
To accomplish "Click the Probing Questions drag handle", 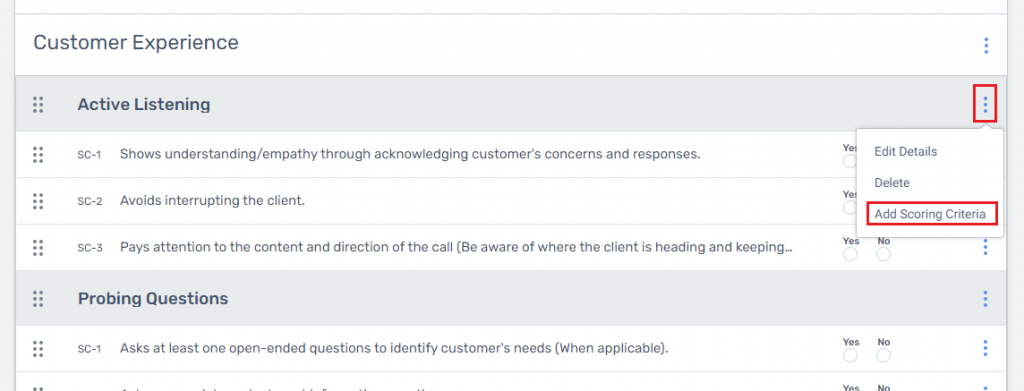I will pos(38,299).
